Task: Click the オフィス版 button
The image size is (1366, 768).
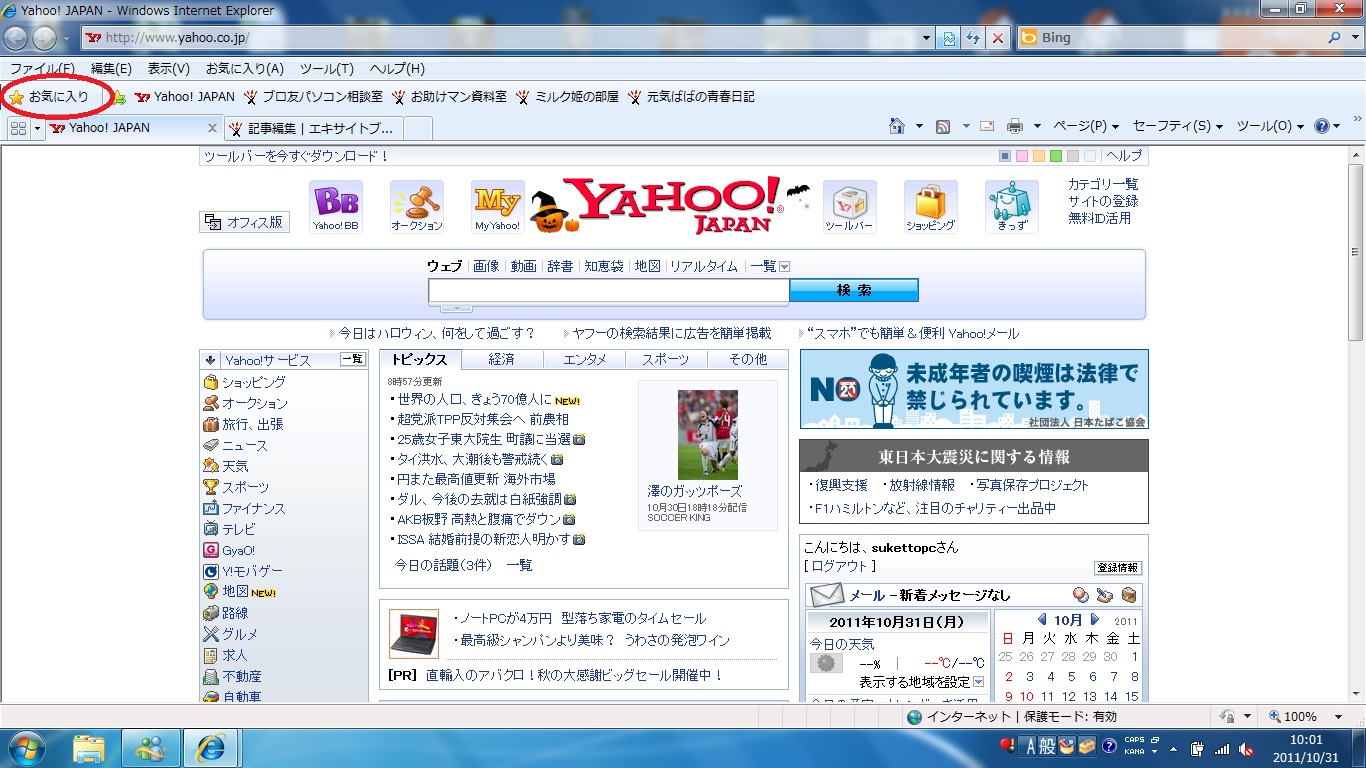Action: pyautogui.click(x=245, y=222)
